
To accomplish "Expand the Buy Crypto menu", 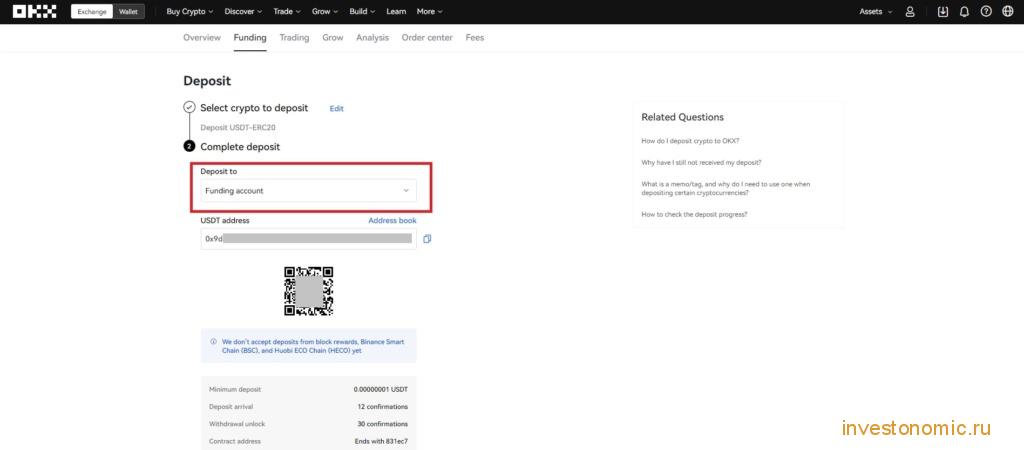I will pos(190,12).
